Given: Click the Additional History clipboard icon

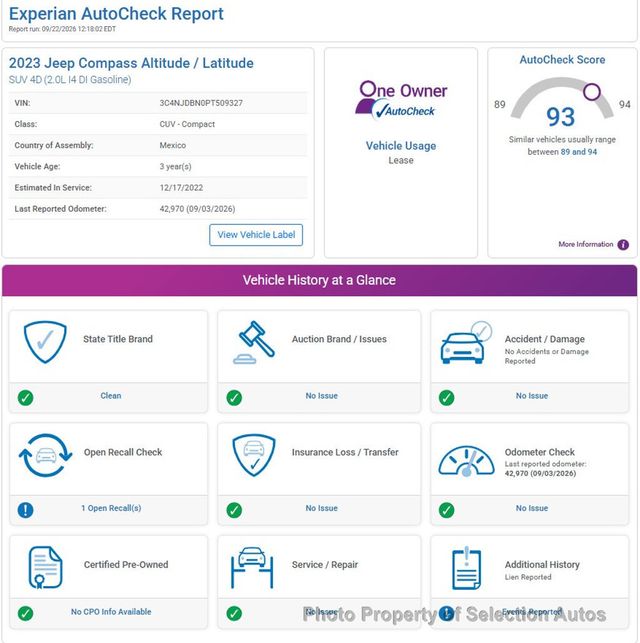Looking at the screenshot, I should (x=466, y=568).
